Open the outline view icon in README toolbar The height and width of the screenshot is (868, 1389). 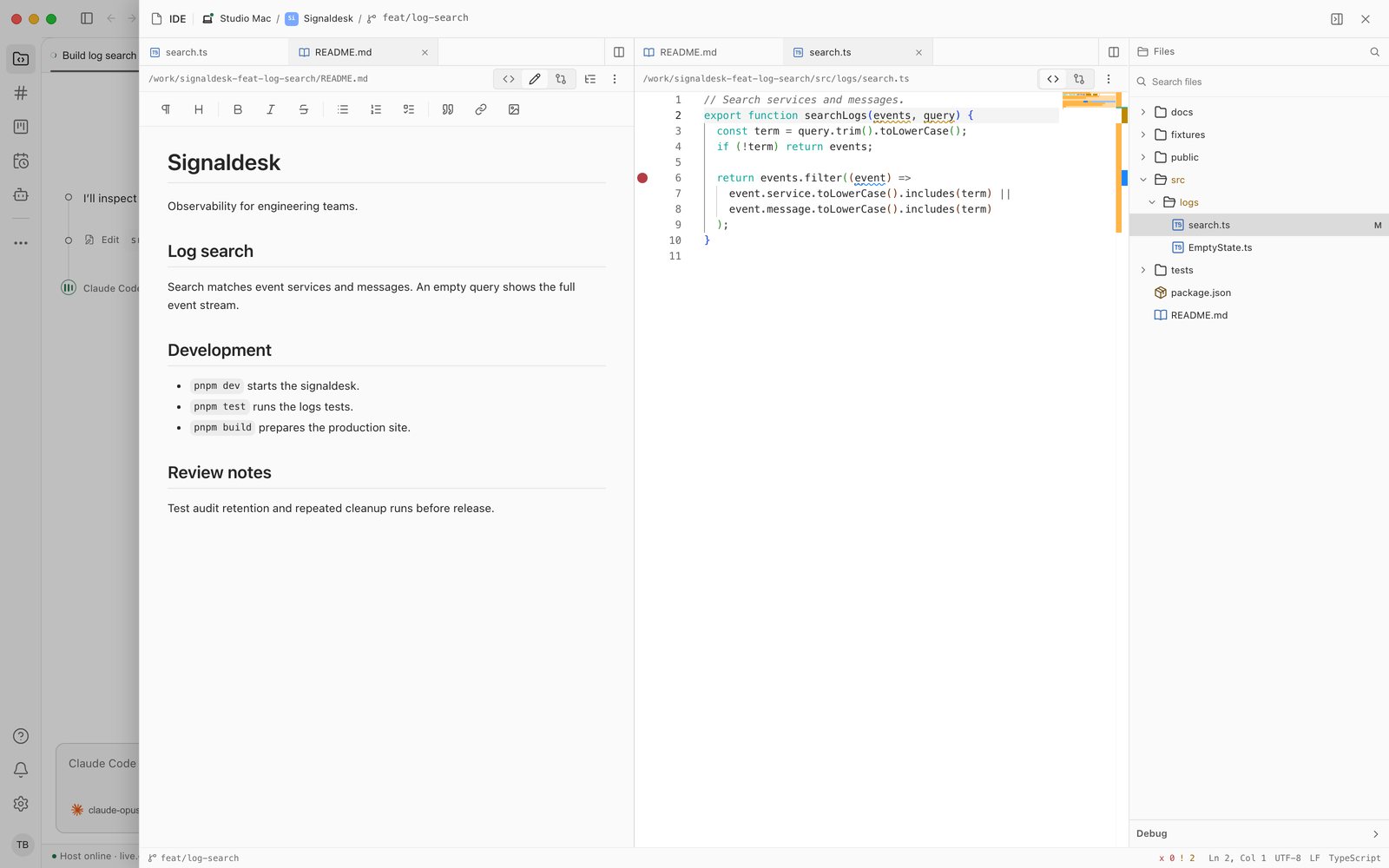coord(590,79)
